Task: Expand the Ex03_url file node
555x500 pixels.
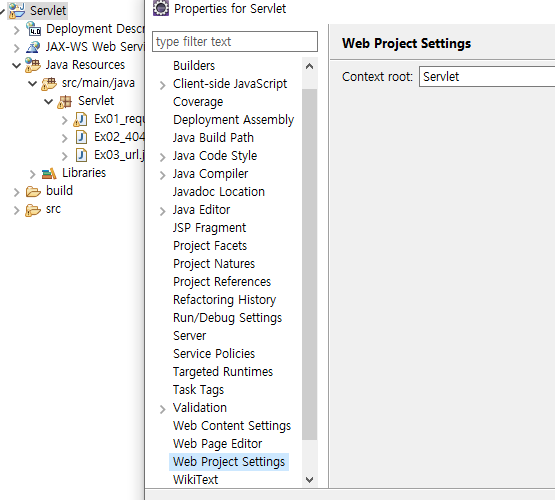Action: [x=64, y=156]
